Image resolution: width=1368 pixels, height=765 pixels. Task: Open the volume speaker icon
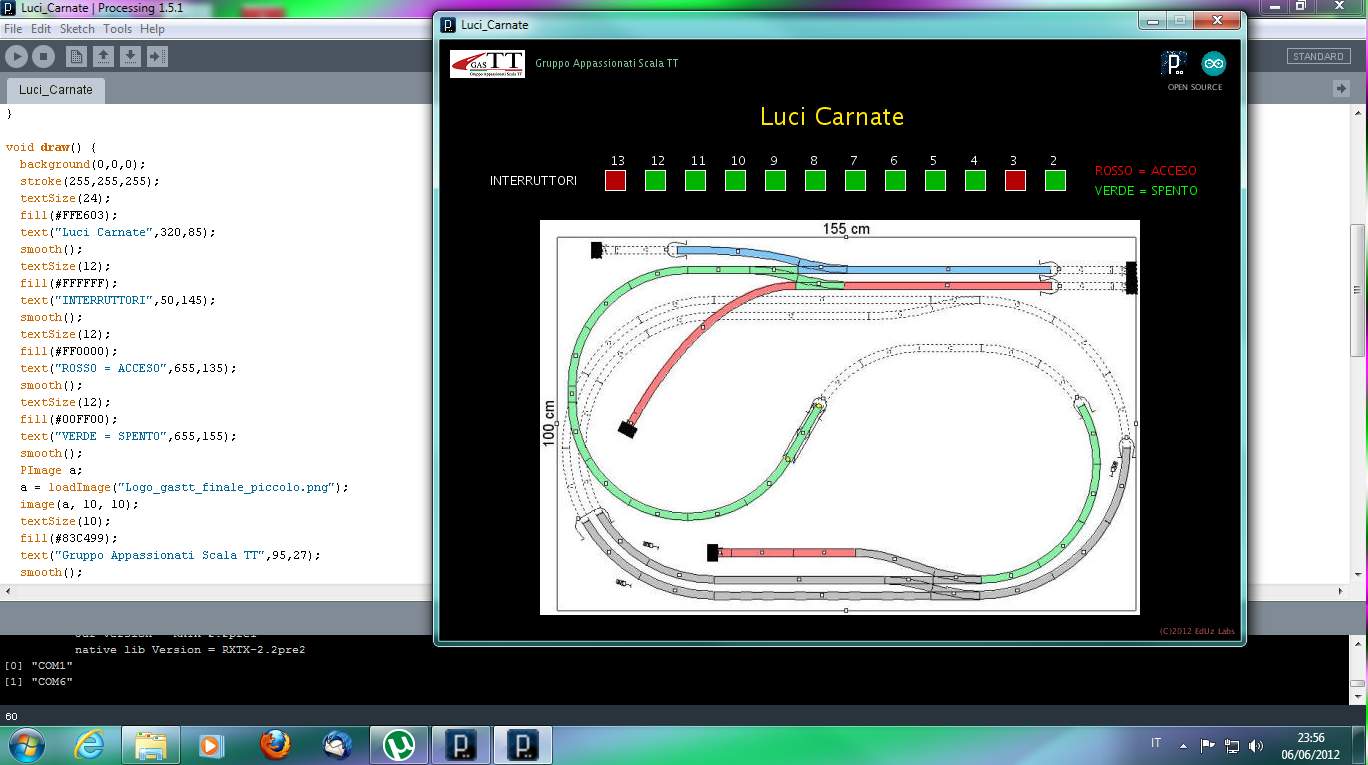1256,746
